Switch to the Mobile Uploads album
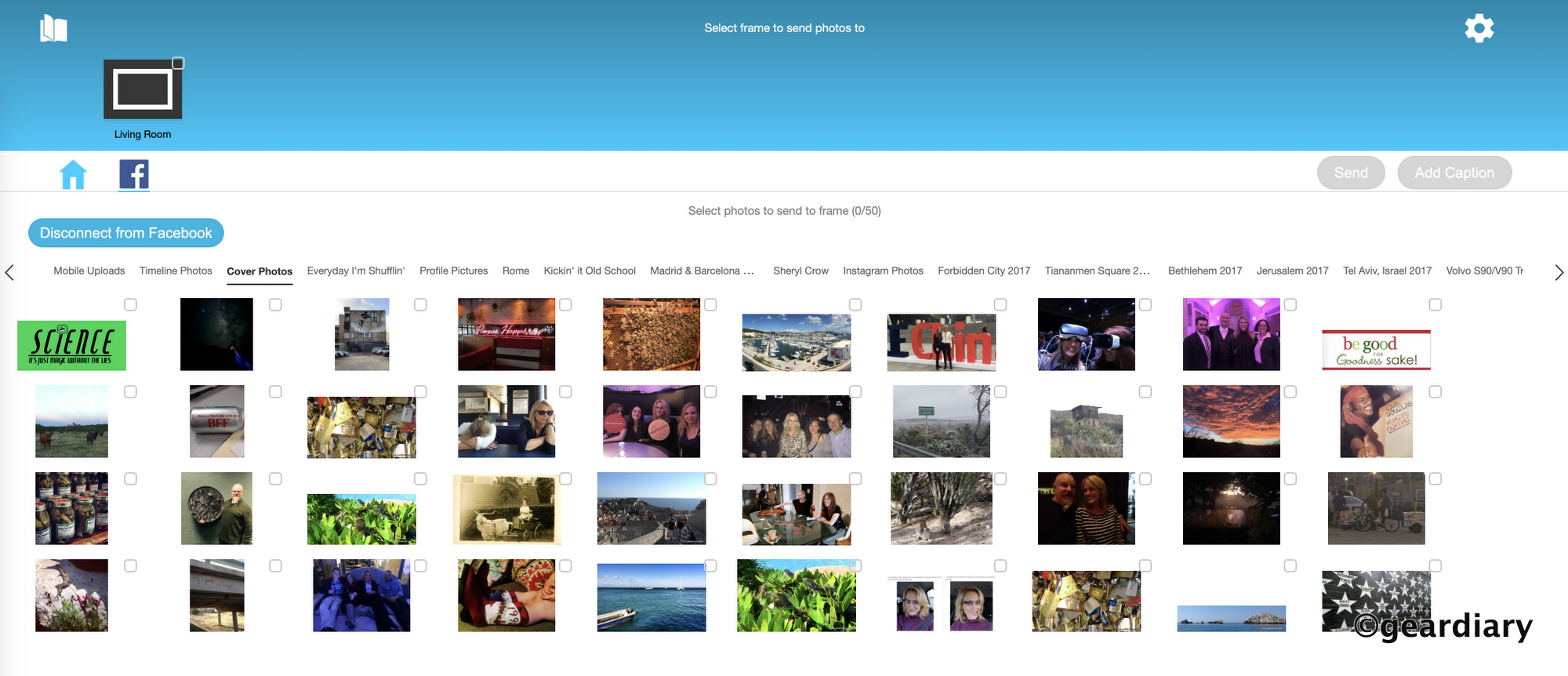The width and height of the screenshot is (1568, 676). click(x=89, y=271)
